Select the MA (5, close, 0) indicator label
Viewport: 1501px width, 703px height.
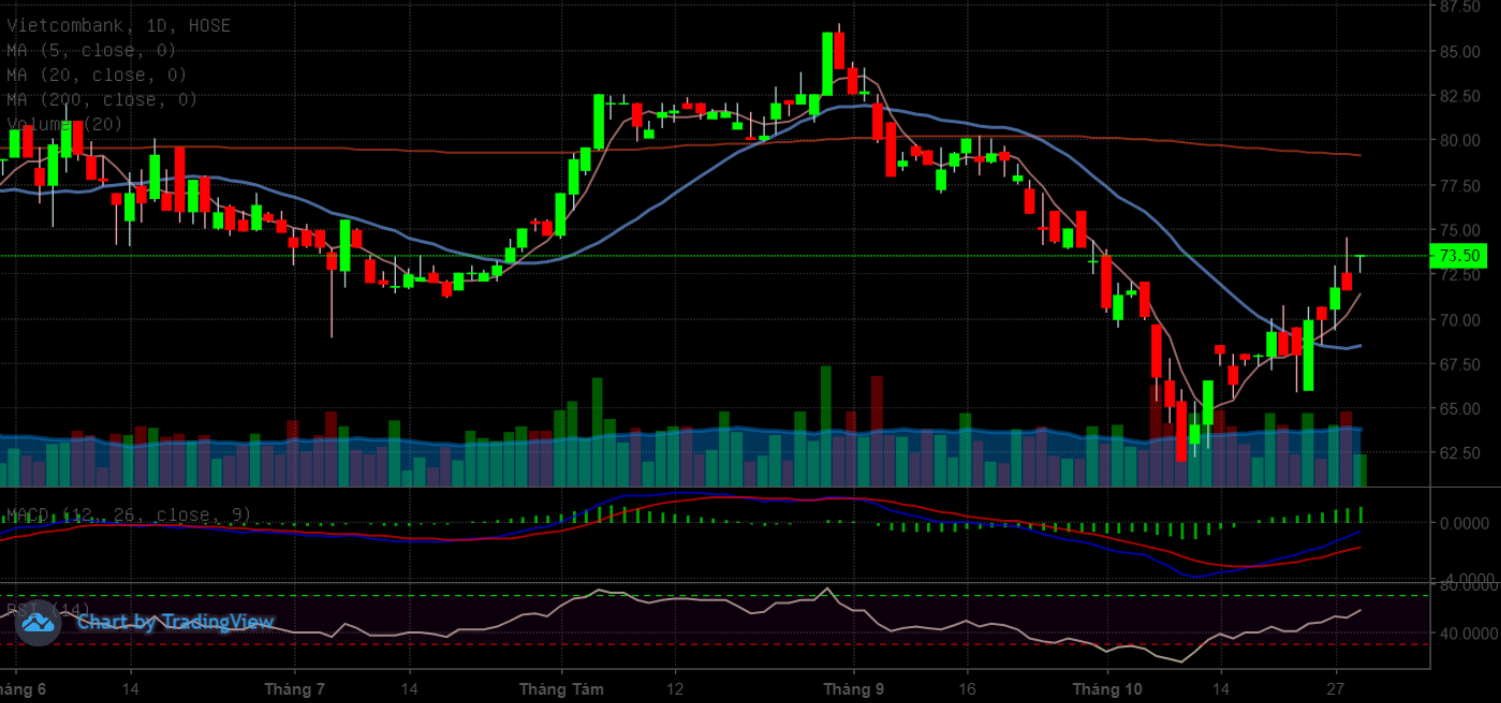click(x=91, y=50)
